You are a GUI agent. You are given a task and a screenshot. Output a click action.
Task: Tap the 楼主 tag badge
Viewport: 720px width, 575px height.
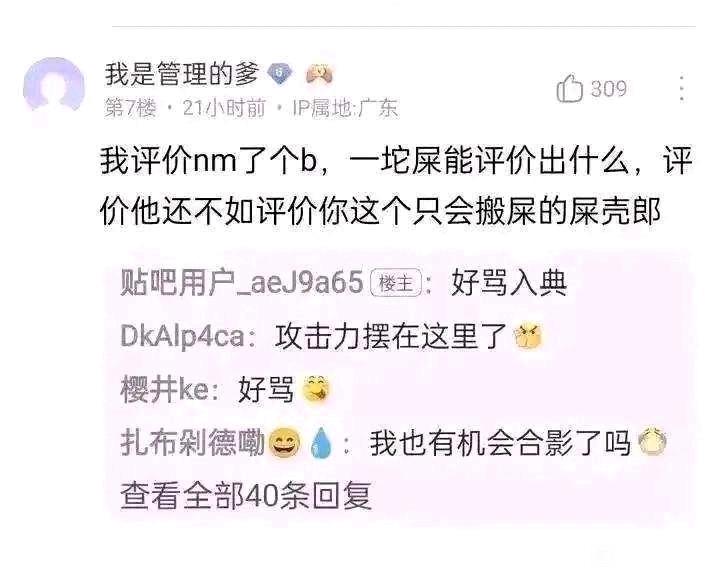(x=396, y=282)
